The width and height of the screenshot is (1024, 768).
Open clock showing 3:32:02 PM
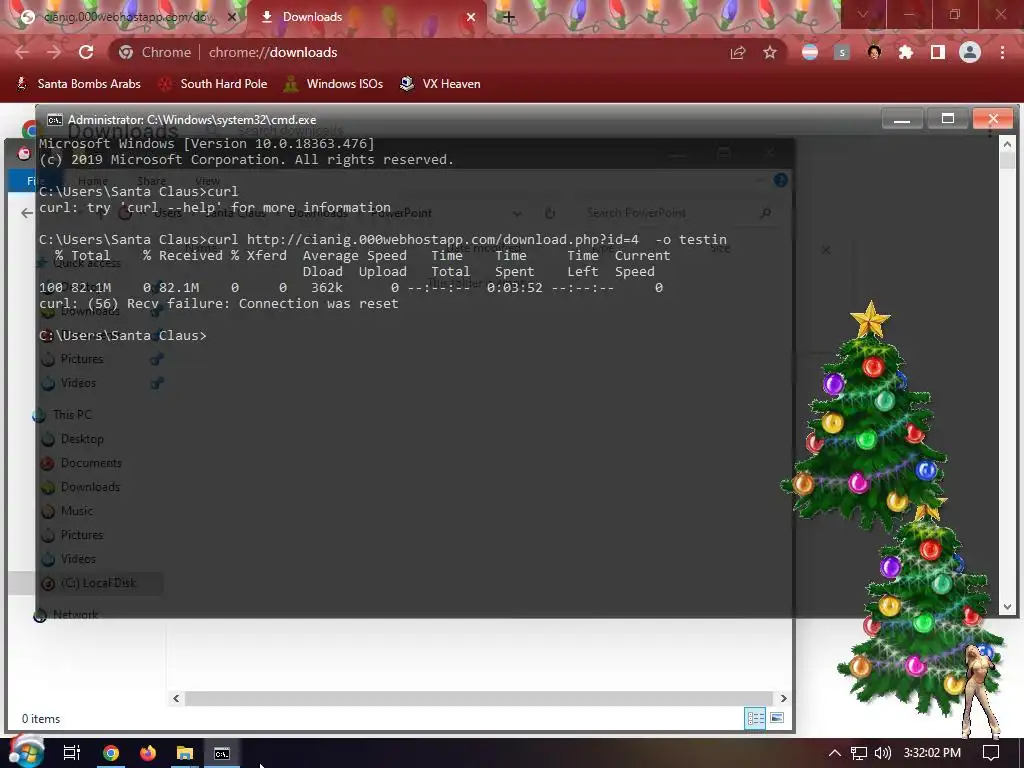coord(932,753)
